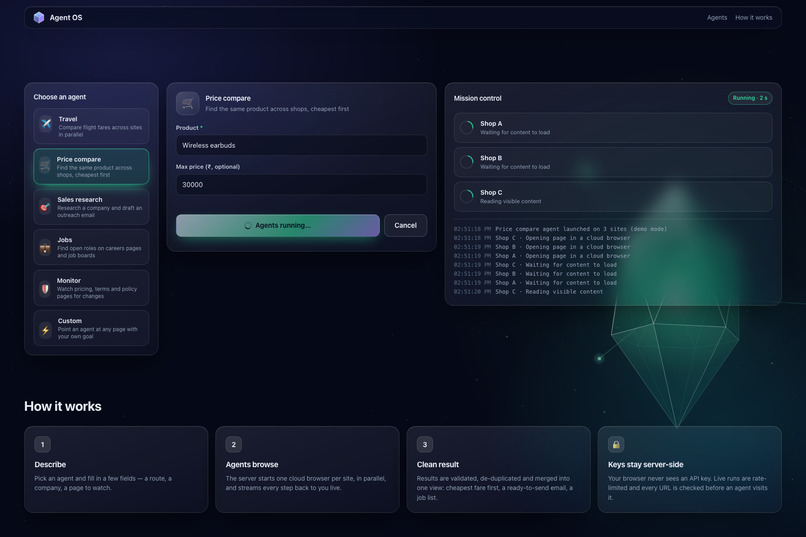Click the Shop A loading spinner
The height and width of the screenshot is (537, 806).
coord(467,127)
